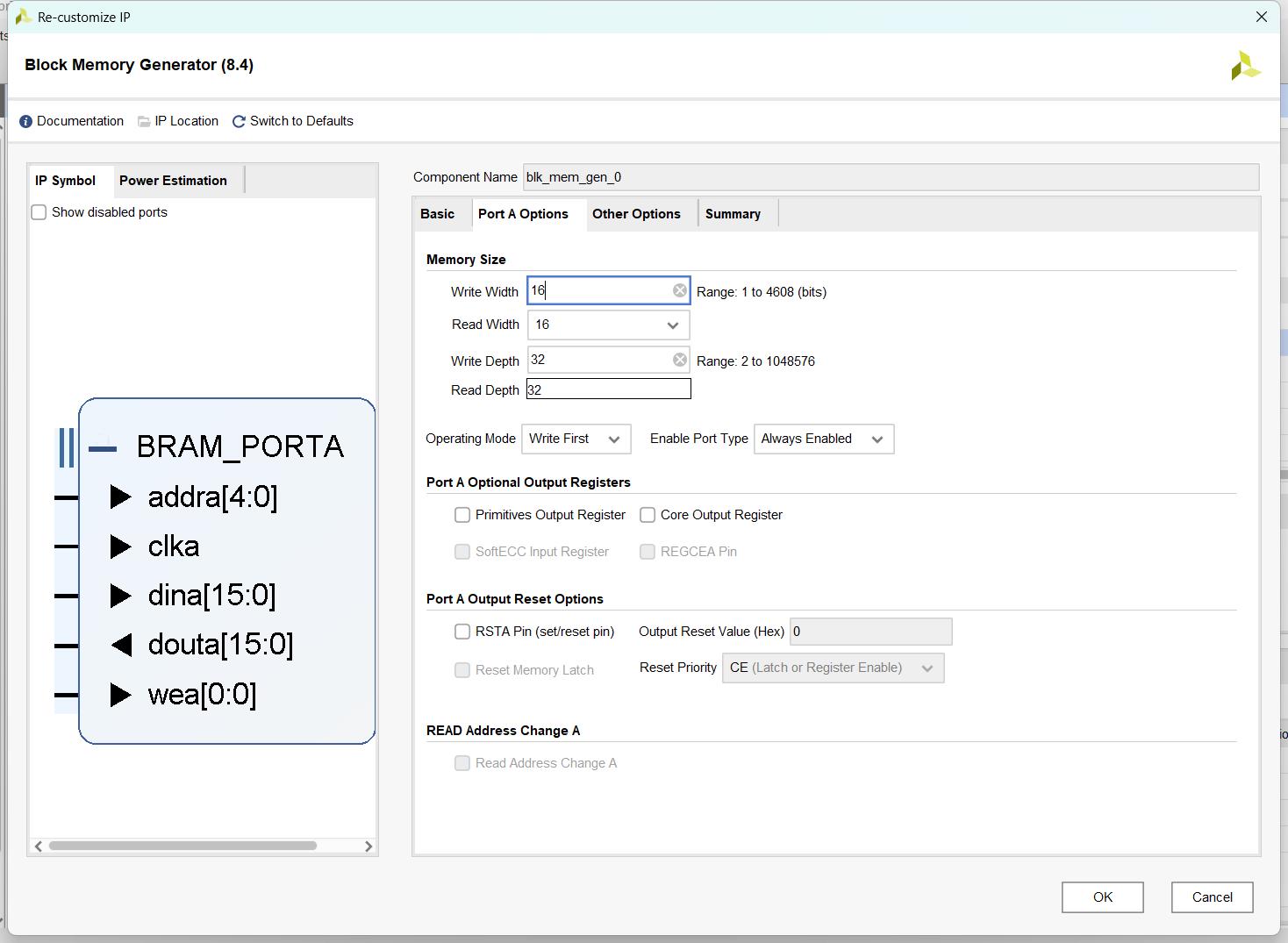Click the Cancel button
The image size is (1288, 943).
click(1212, 897)
